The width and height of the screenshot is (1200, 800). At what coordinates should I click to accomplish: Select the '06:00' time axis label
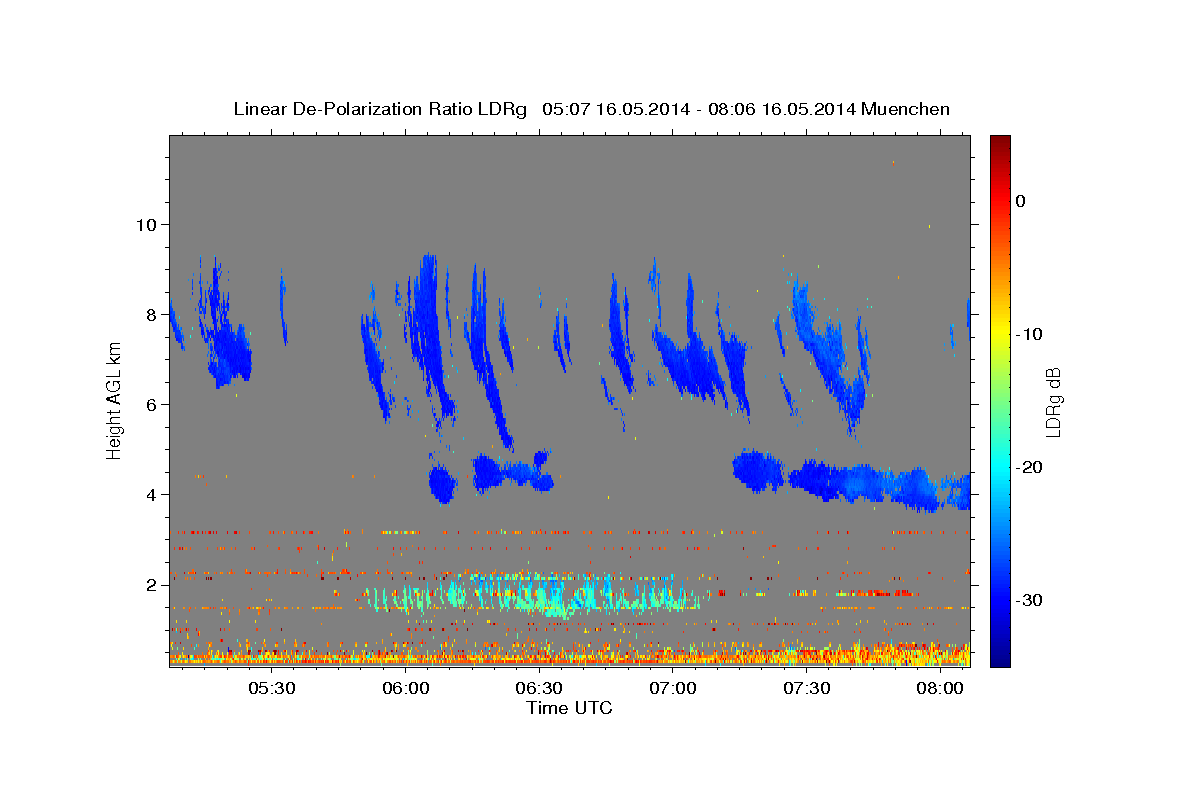405,688
